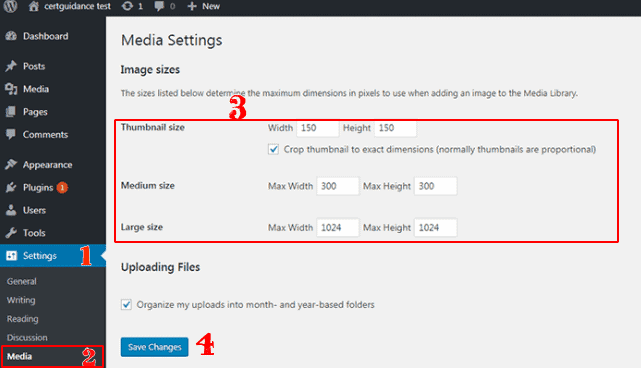
Task: Open Dashboard via its gauge icon
Action: pos(11,36)
